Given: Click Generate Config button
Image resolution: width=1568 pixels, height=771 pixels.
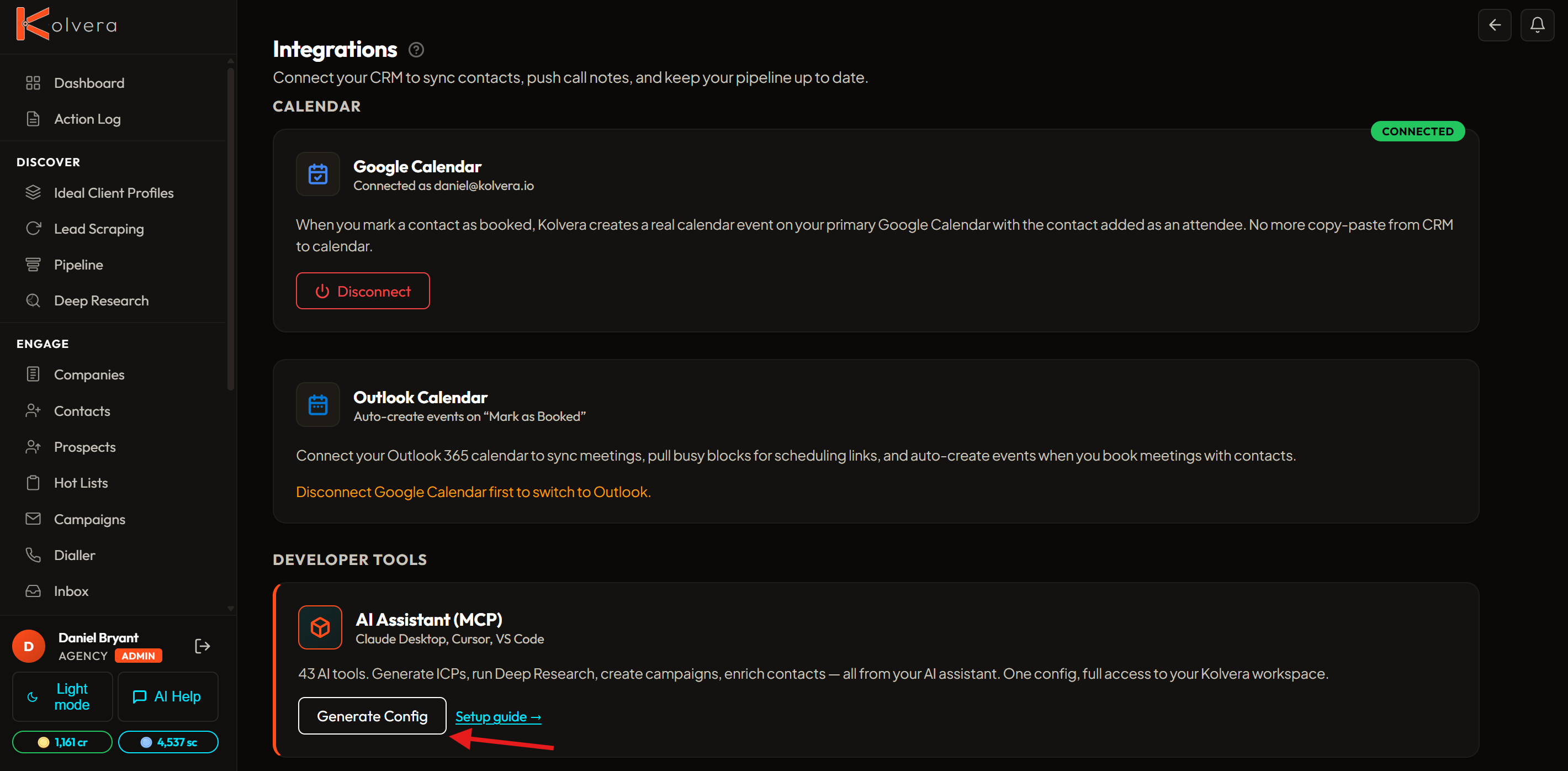Looking at the screenshot, I should [372, 716].
